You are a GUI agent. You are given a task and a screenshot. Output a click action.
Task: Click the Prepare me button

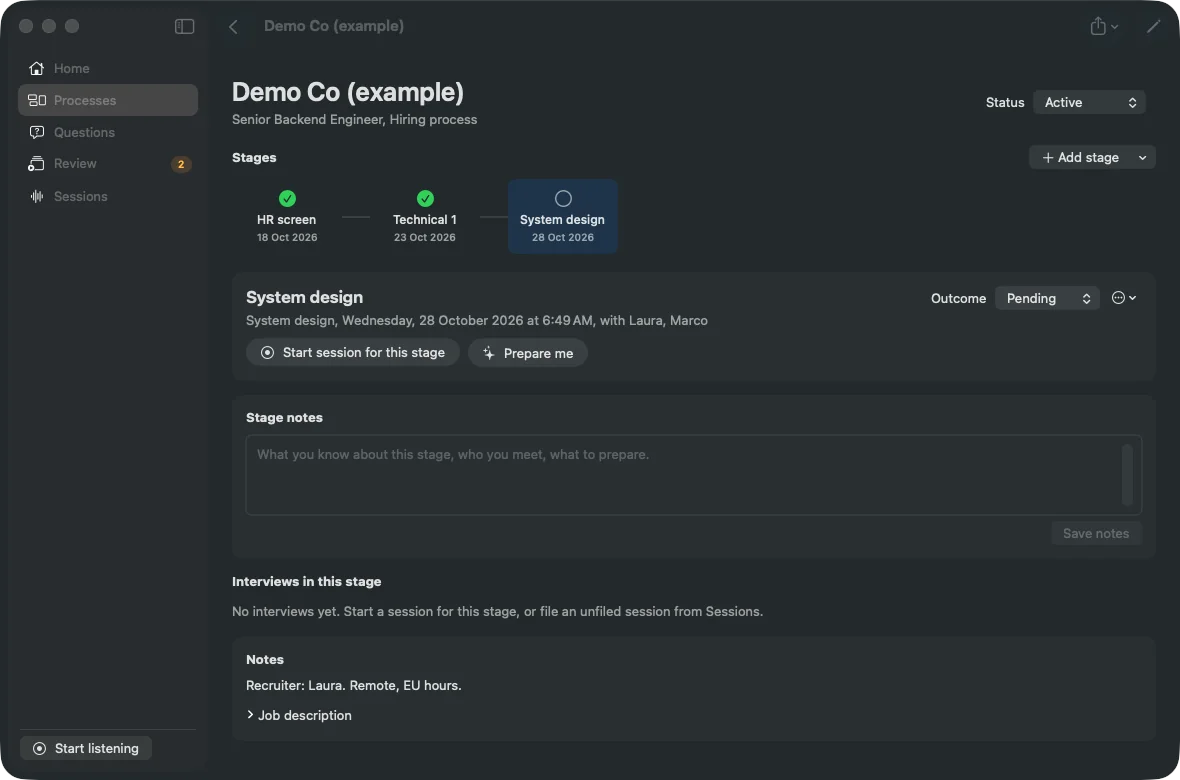[528, 353]
